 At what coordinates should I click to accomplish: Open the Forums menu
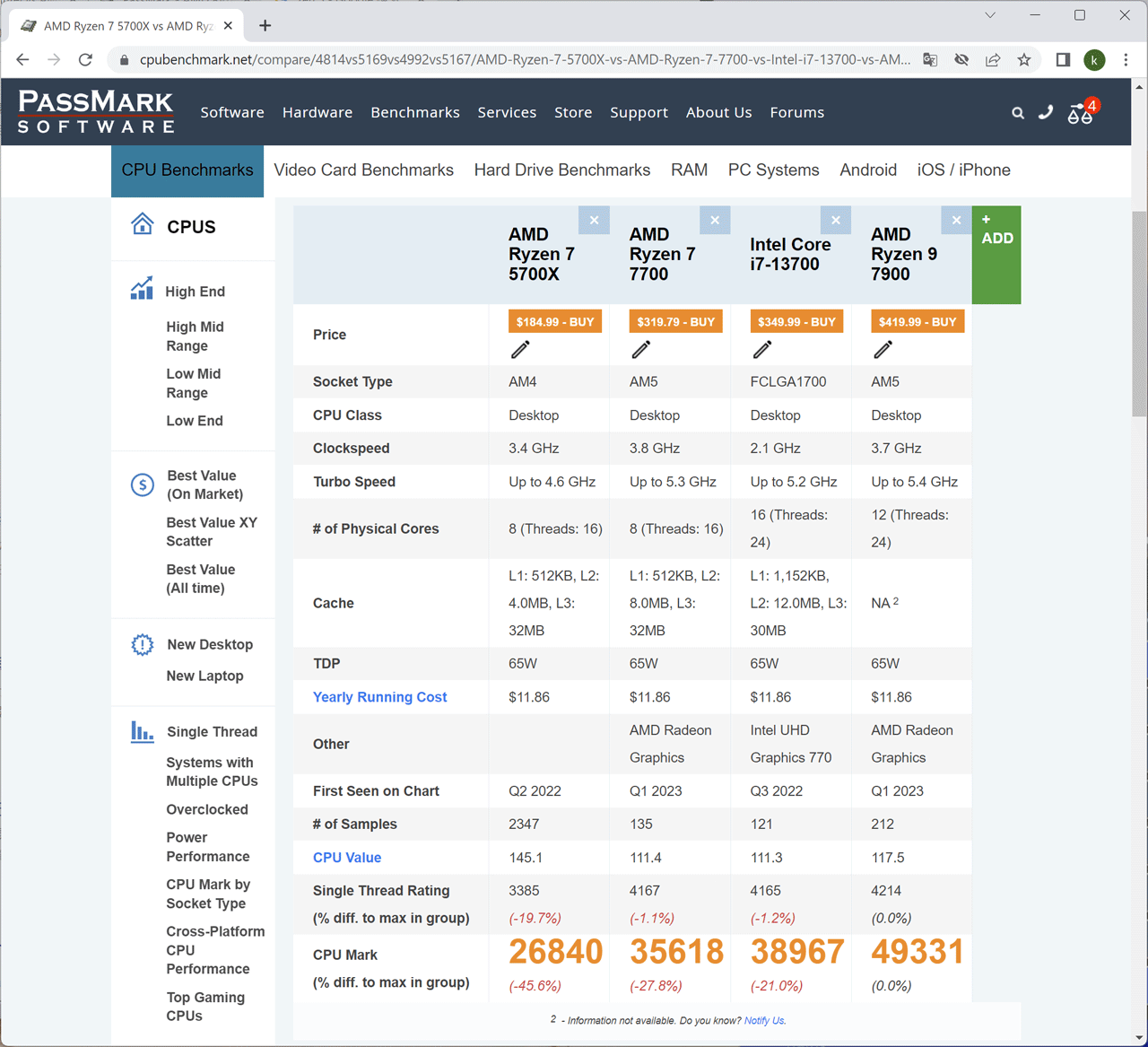(x=797, y=112)
